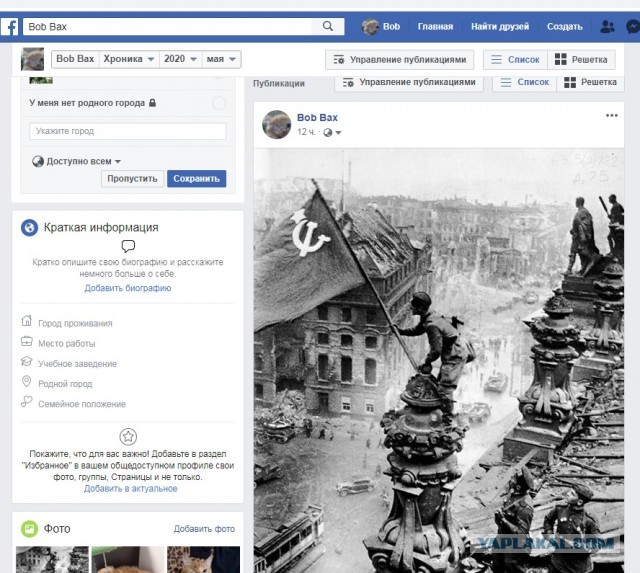
Task: Open the Reichstag flag post photo
Action: [439, 361]
